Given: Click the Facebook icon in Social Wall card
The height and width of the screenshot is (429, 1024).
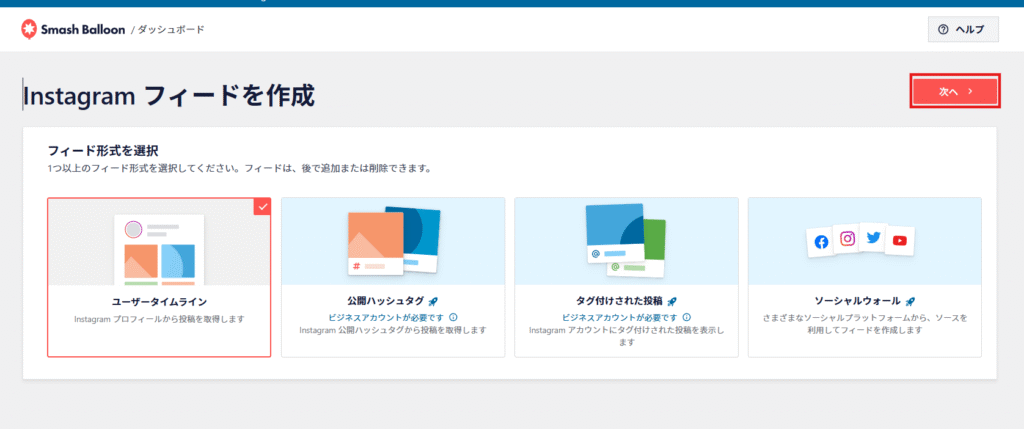Looking at the screenshot, I should pyautogui.click(x=821, y=241).
